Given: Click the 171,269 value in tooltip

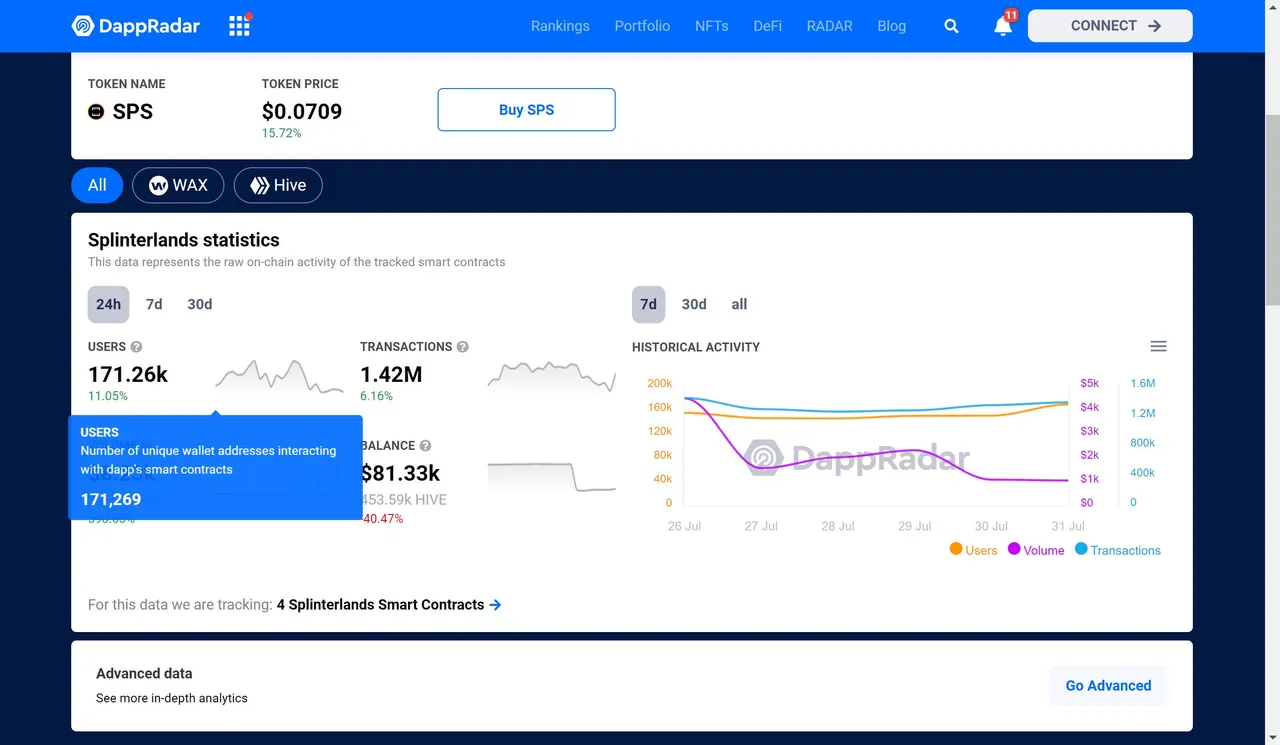Looking at the screenshot, I should tap(111, 500).
